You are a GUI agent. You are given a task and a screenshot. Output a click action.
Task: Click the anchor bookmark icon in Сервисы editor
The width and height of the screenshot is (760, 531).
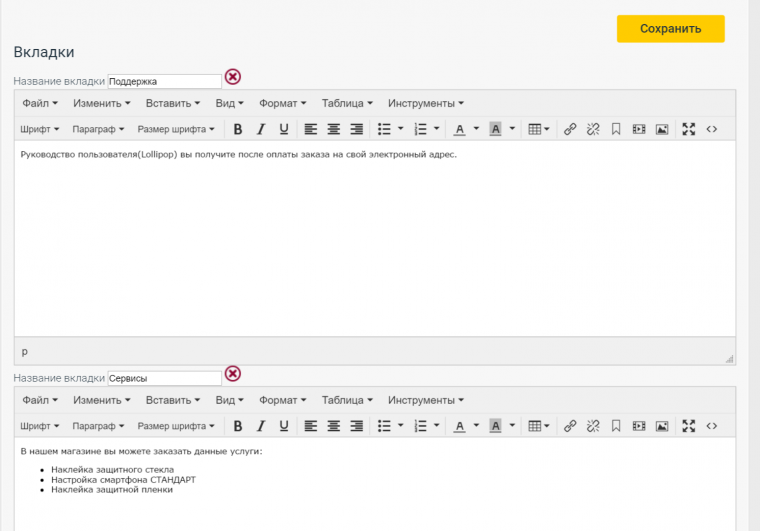point(616,426)
